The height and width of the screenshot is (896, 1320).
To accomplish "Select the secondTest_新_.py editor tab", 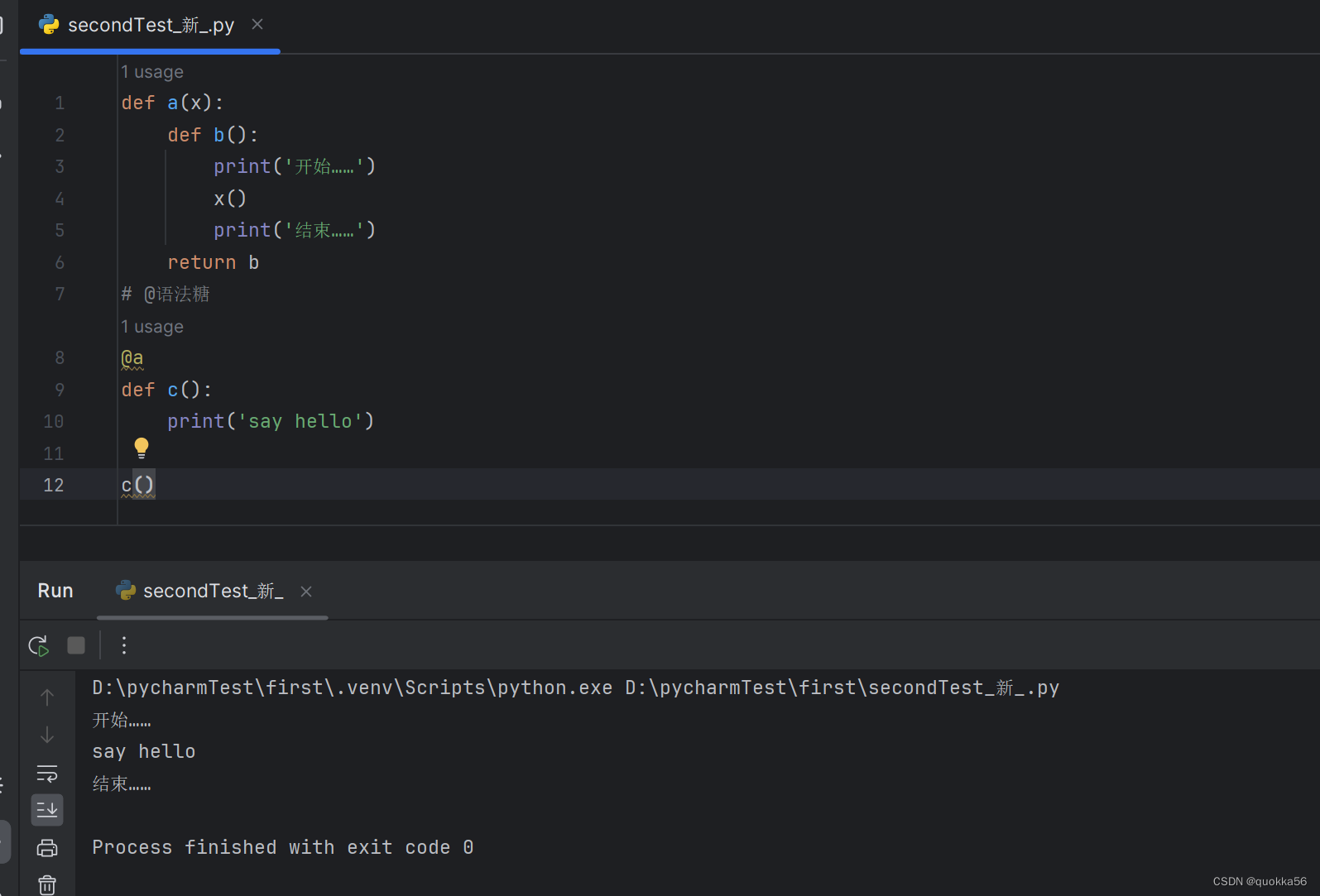I will coord(150,26).
